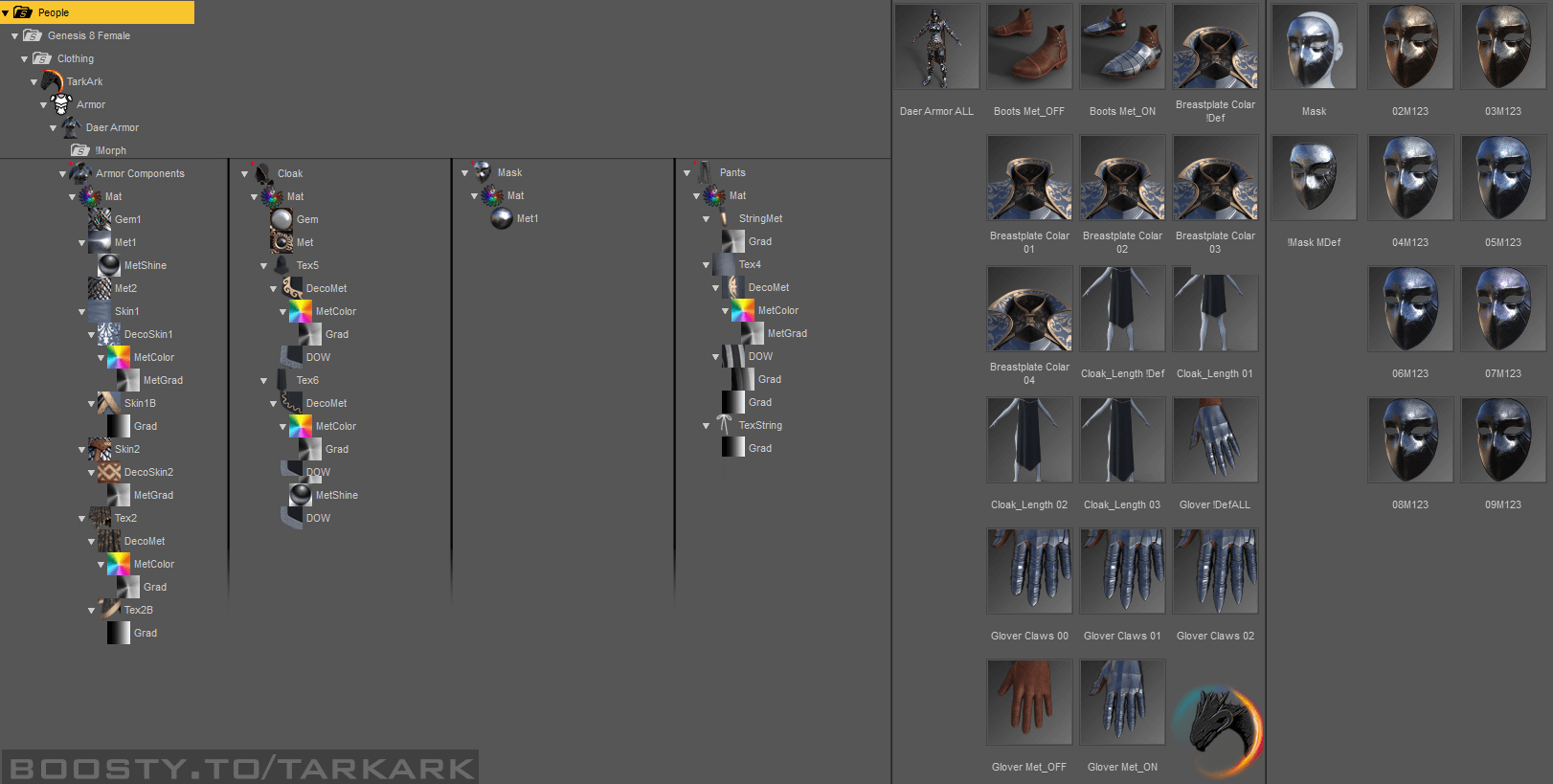The height and width of the screenshot is (784, 1553).
Task: Choose the Breastplate Colar 03 icon
Action: (1215, 178)
